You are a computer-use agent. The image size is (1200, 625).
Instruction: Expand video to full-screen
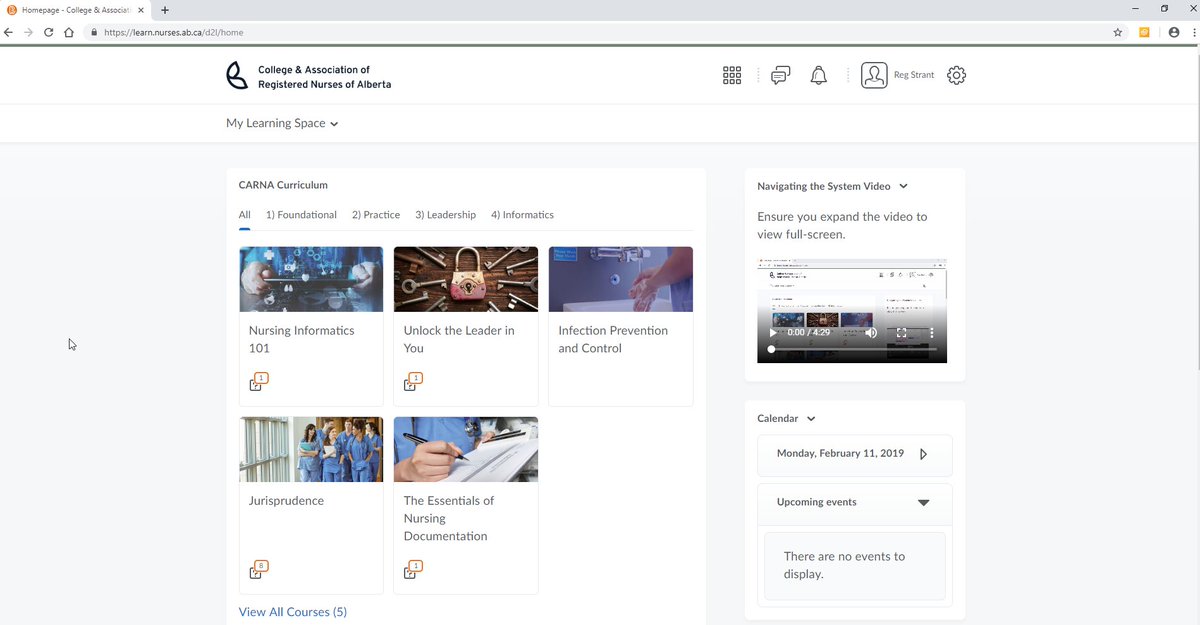click(901, 332)
